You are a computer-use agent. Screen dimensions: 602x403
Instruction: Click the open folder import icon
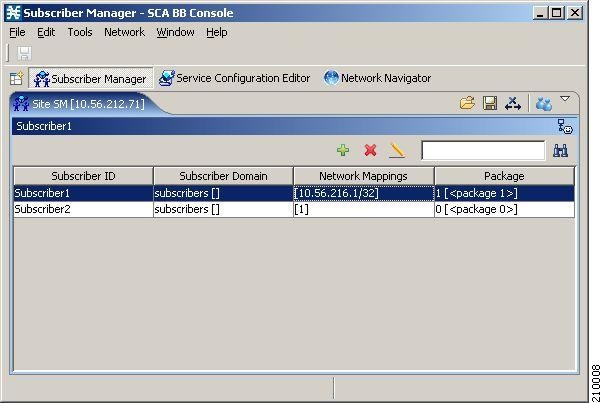click(467, 103)
